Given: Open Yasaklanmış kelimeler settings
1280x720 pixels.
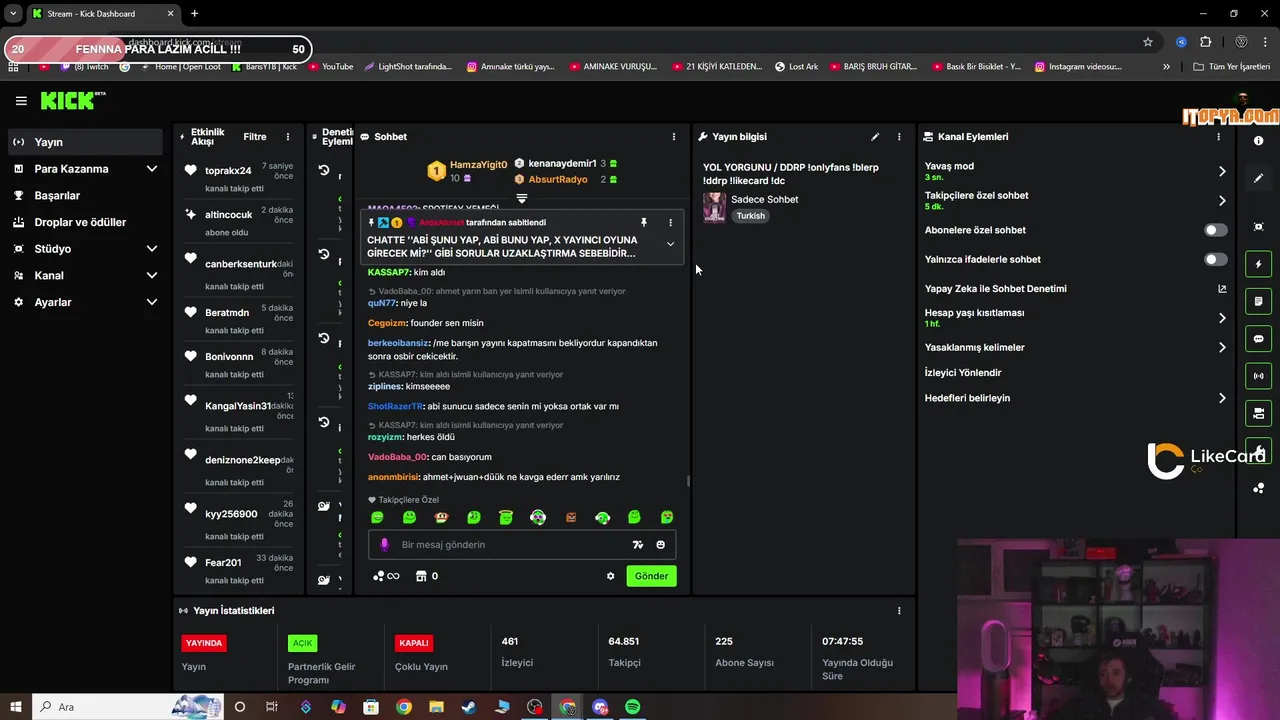Looking at the screenshot, I should 1075,348.
